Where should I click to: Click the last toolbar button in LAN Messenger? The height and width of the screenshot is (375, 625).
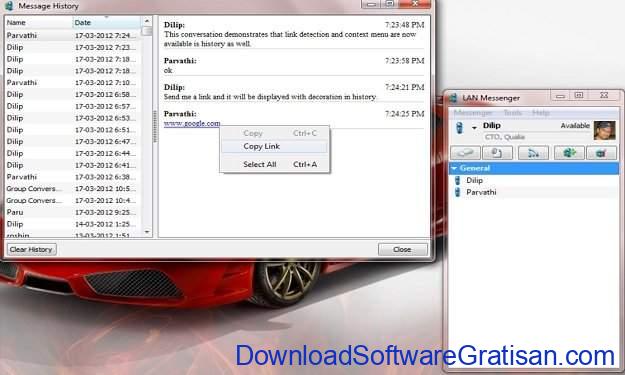click(601, 153)
